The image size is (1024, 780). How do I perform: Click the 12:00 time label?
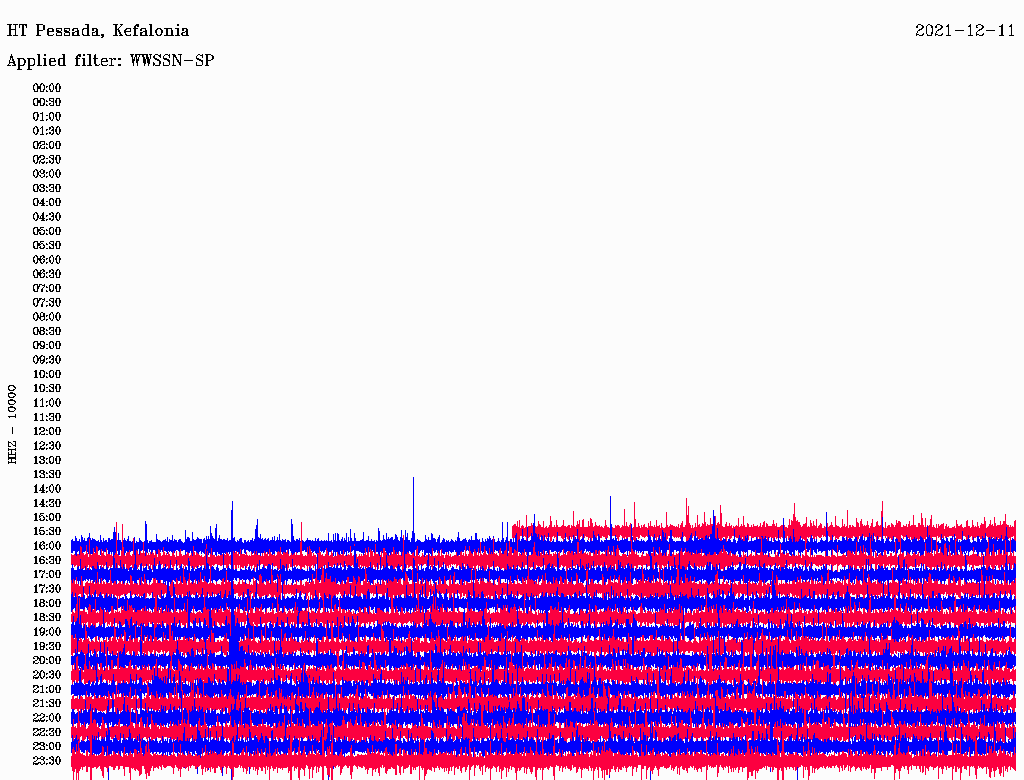(47, 432)
